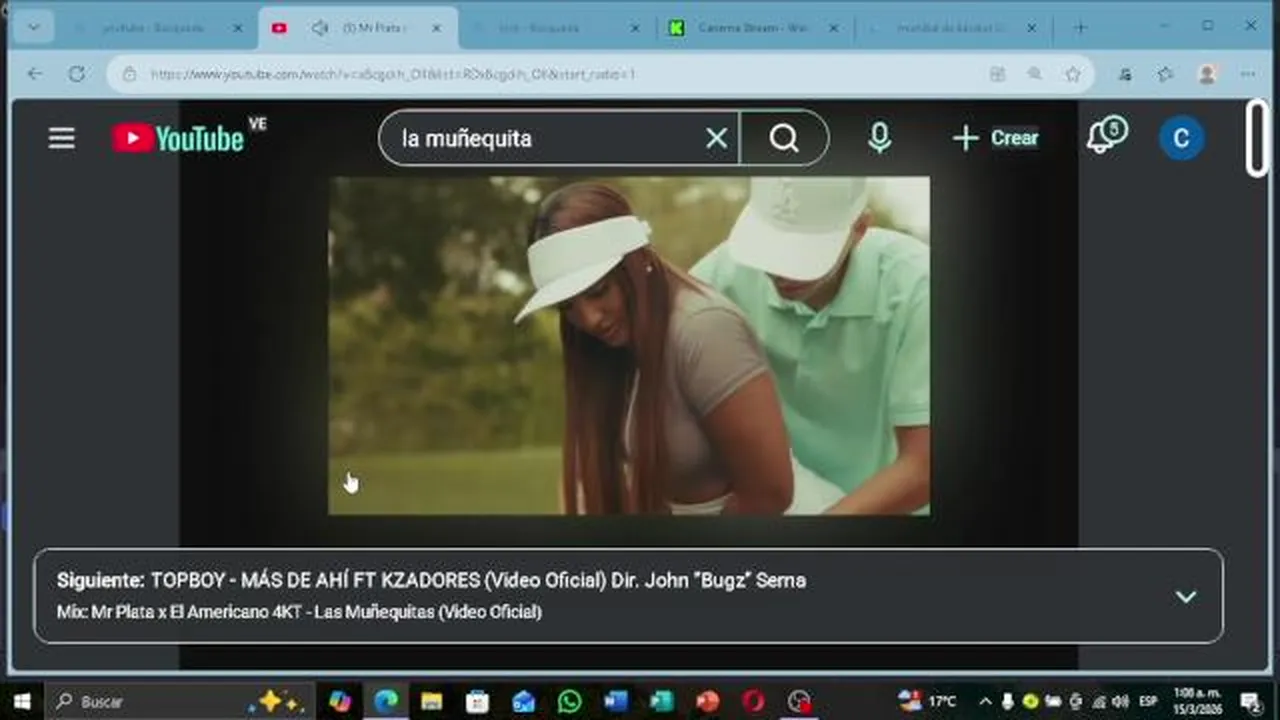The height and width of the screenshot is (720, 1280).
Task: Open Copilot from the taskbar
Action: pyautogui.click(x=340, y=702)
